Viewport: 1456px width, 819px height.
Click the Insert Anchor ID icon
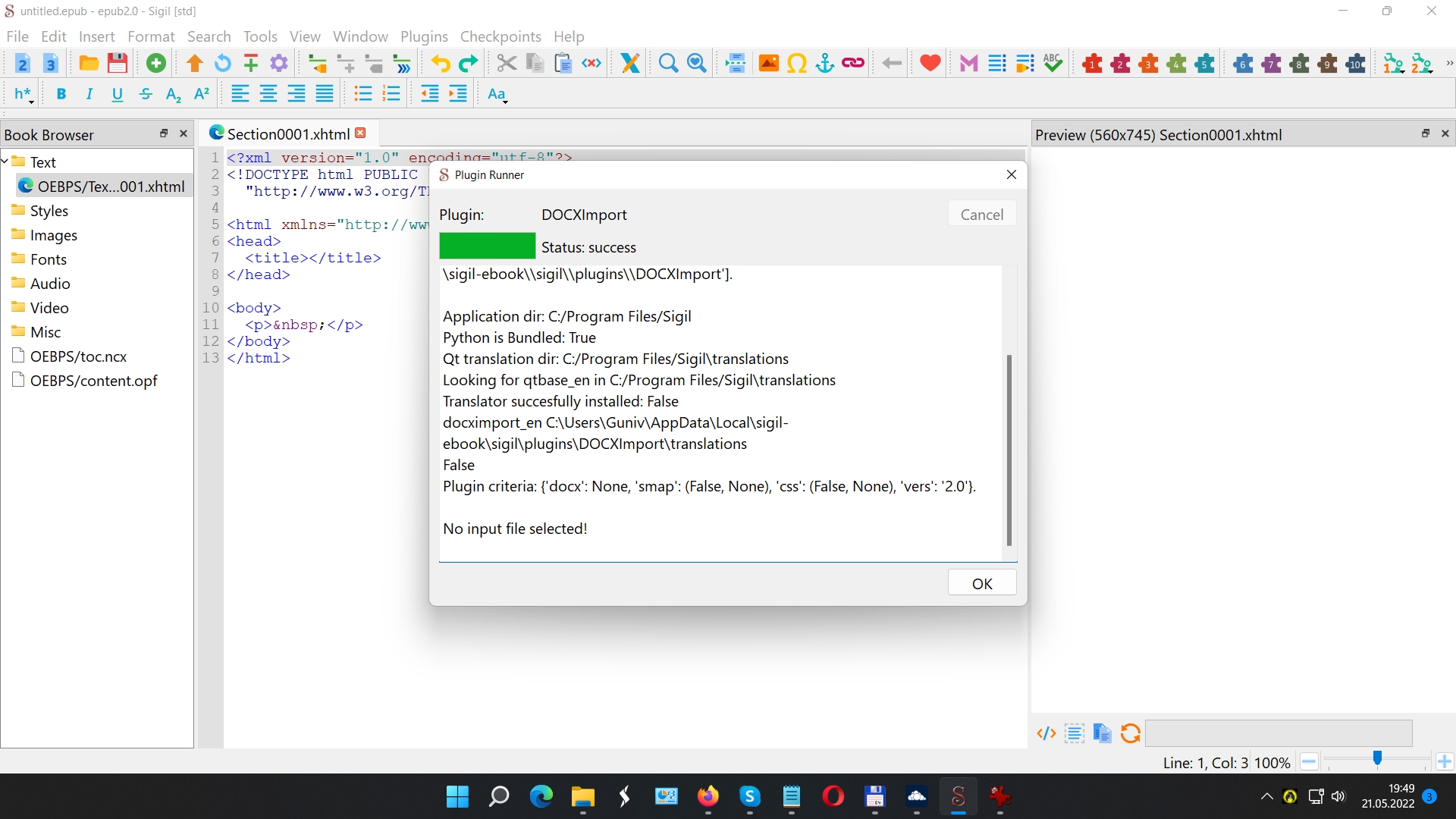click(825, 64)
